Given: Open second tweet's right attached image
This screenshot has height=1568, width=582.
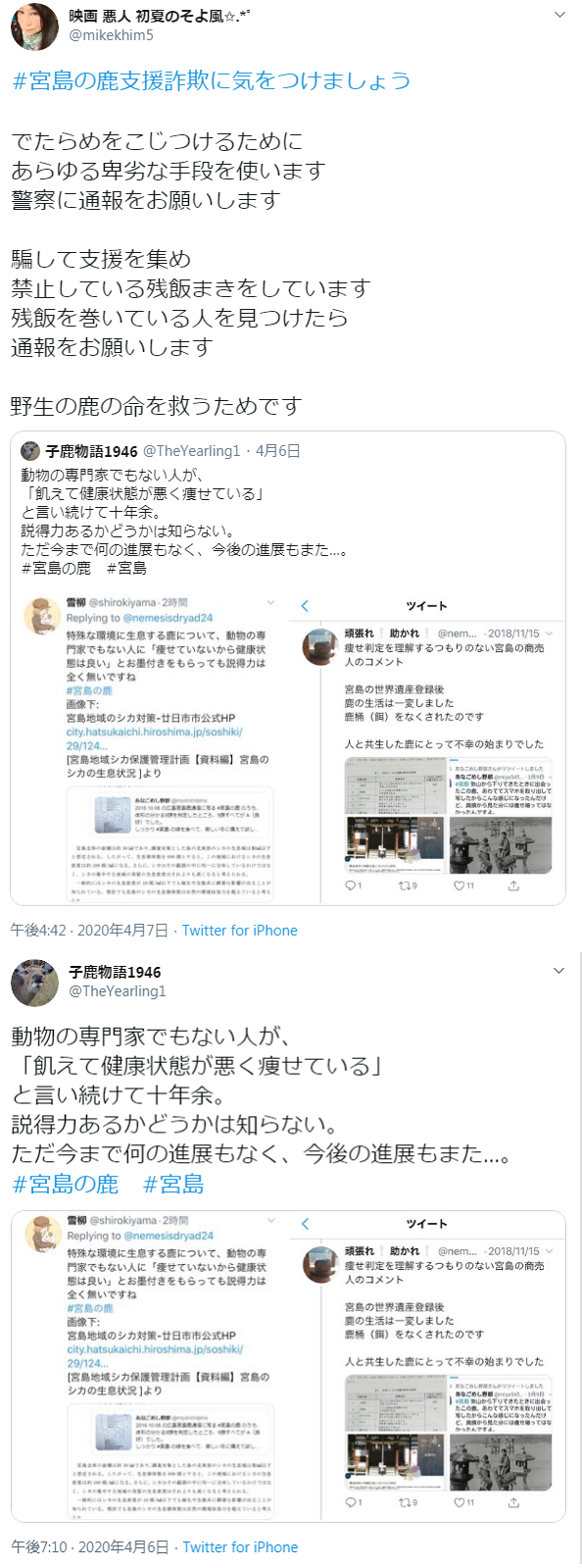Looking at the screenshot, I should [x=428, y=1366].
